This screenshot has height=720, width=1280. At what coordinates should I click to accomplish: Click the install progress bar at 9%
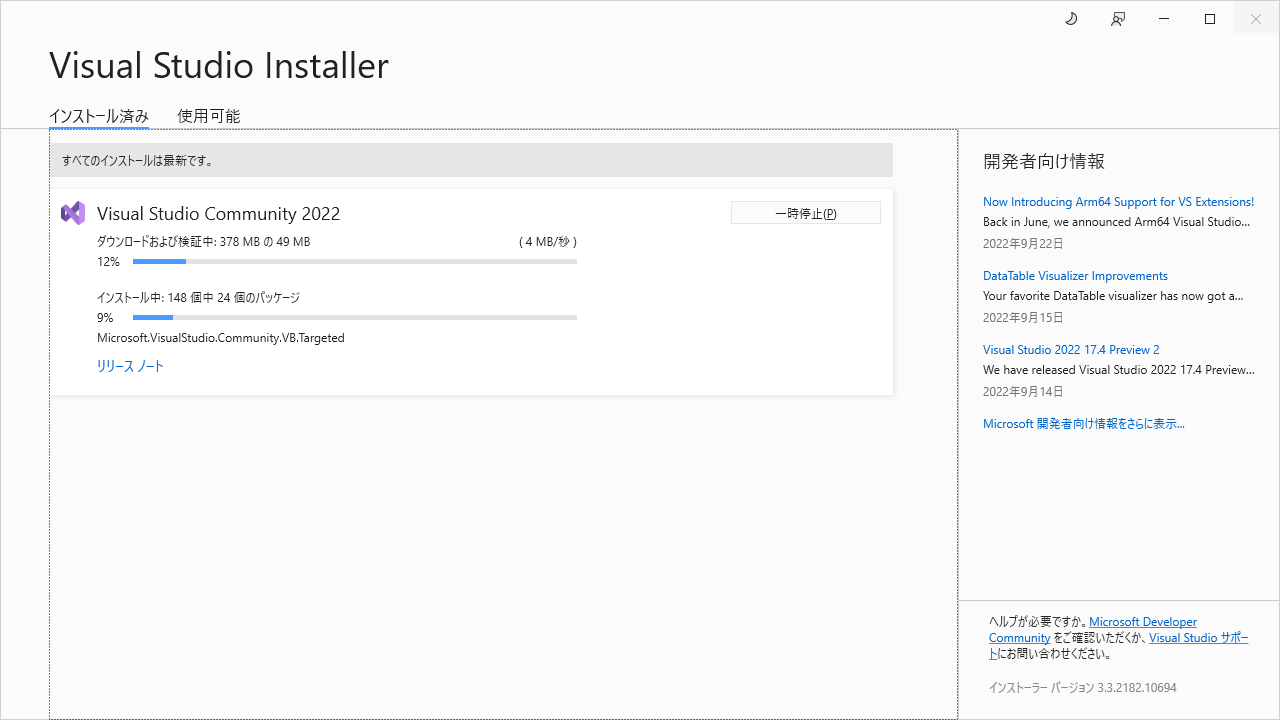[x=355, y=318]
